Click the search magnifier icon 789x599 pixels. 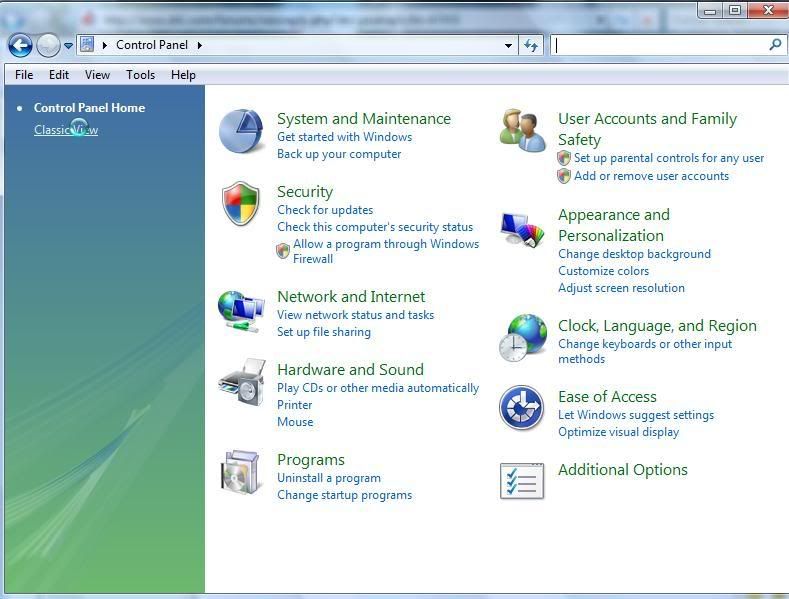[775, 45]
